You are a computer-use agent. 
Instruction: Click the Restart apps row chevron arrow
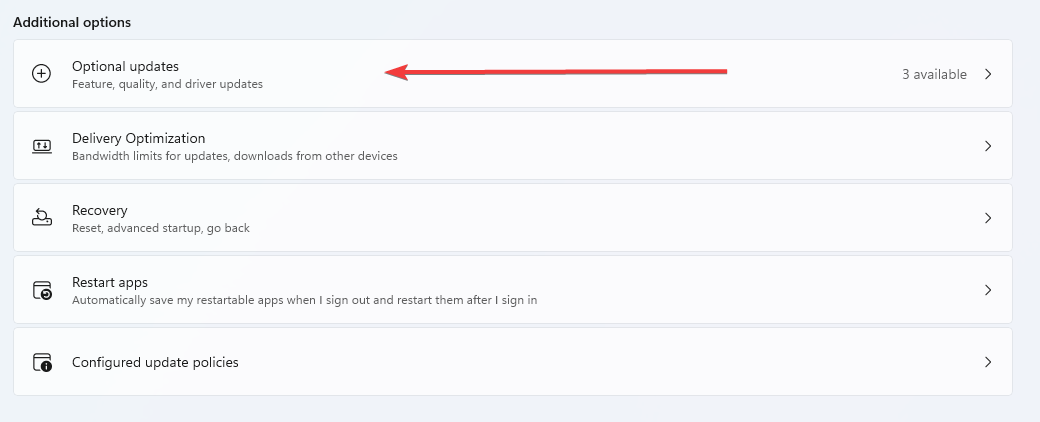(x=988, y=290)
